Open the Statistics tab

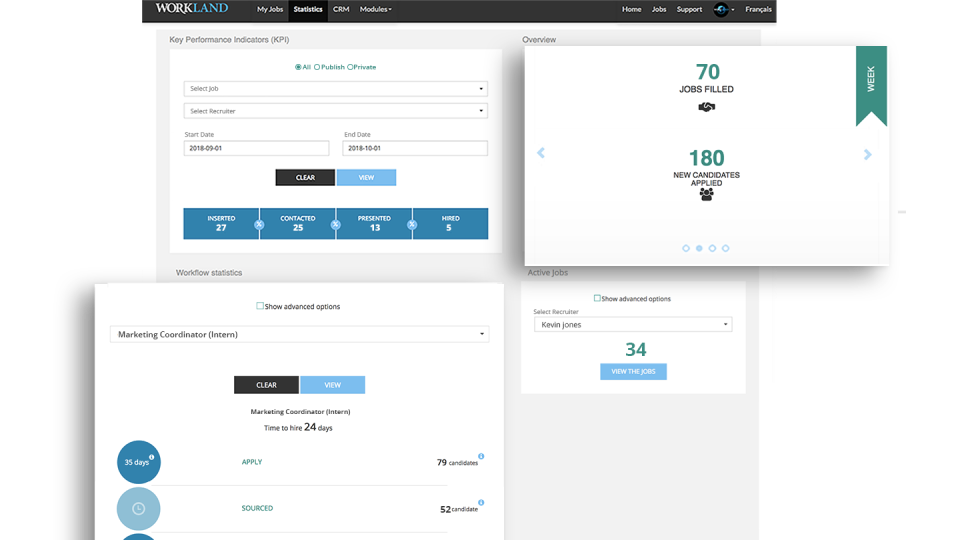308,9
